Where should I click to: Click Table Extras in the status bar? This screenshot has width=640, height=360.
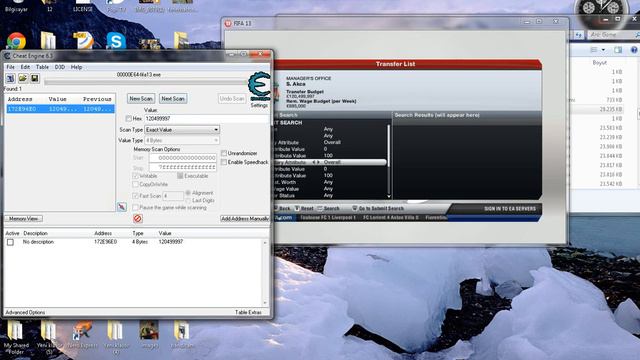pyautogui.click(x=248, y=312)
